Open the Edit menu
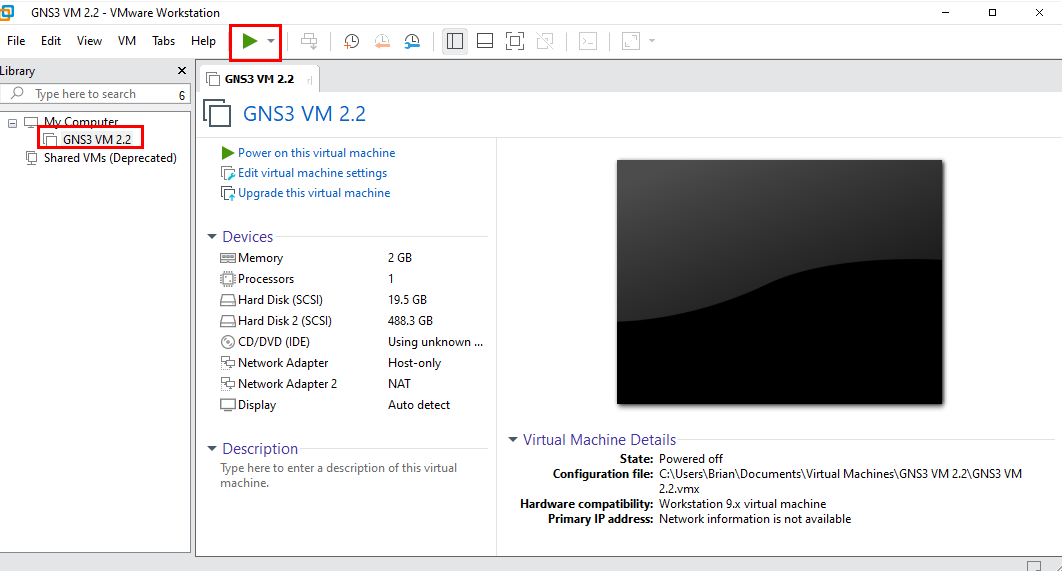1062x571 pixels. 51,41
